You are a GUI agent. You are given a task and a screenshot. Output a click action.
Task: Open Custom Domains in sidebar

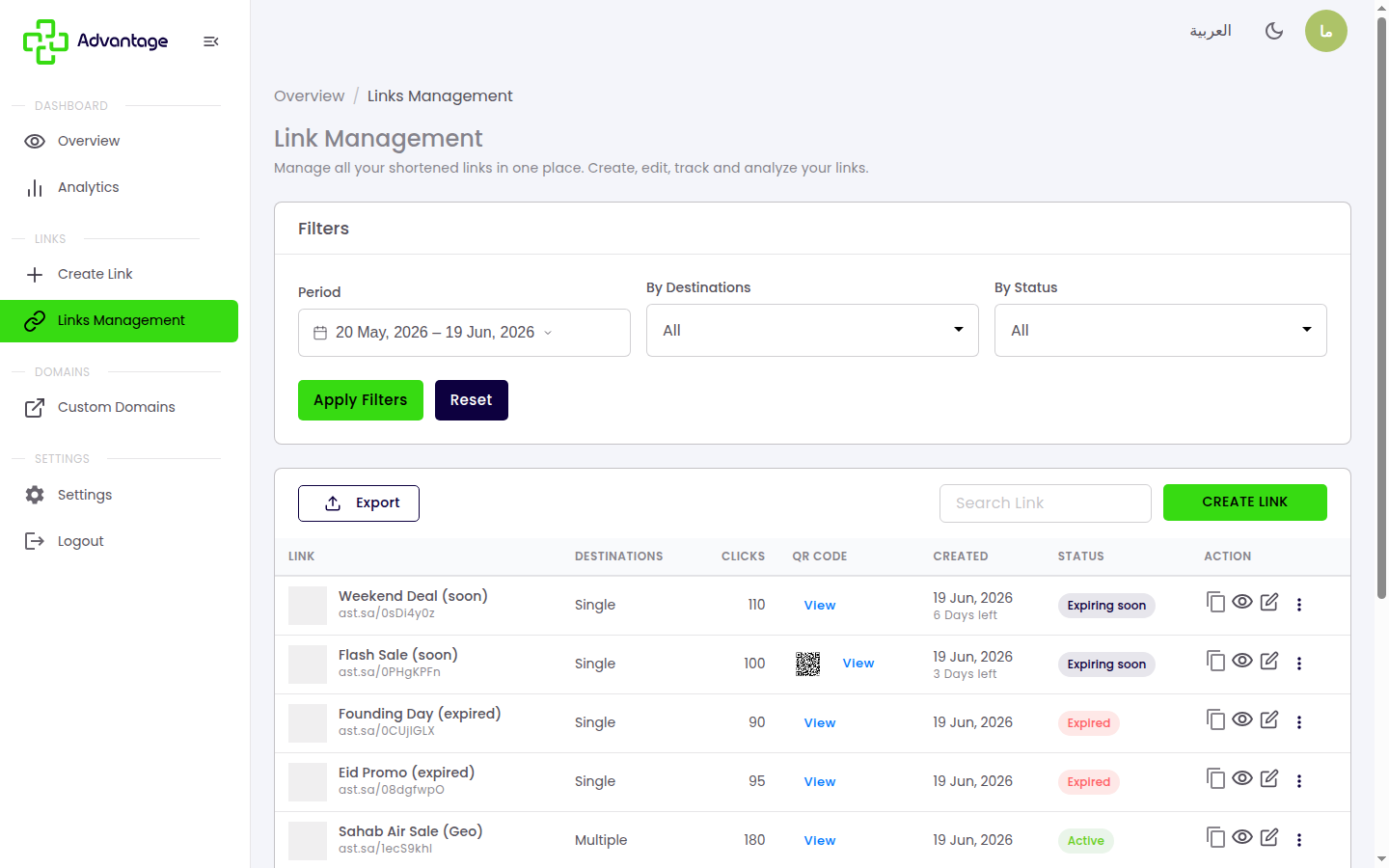(x=119, y=407)
